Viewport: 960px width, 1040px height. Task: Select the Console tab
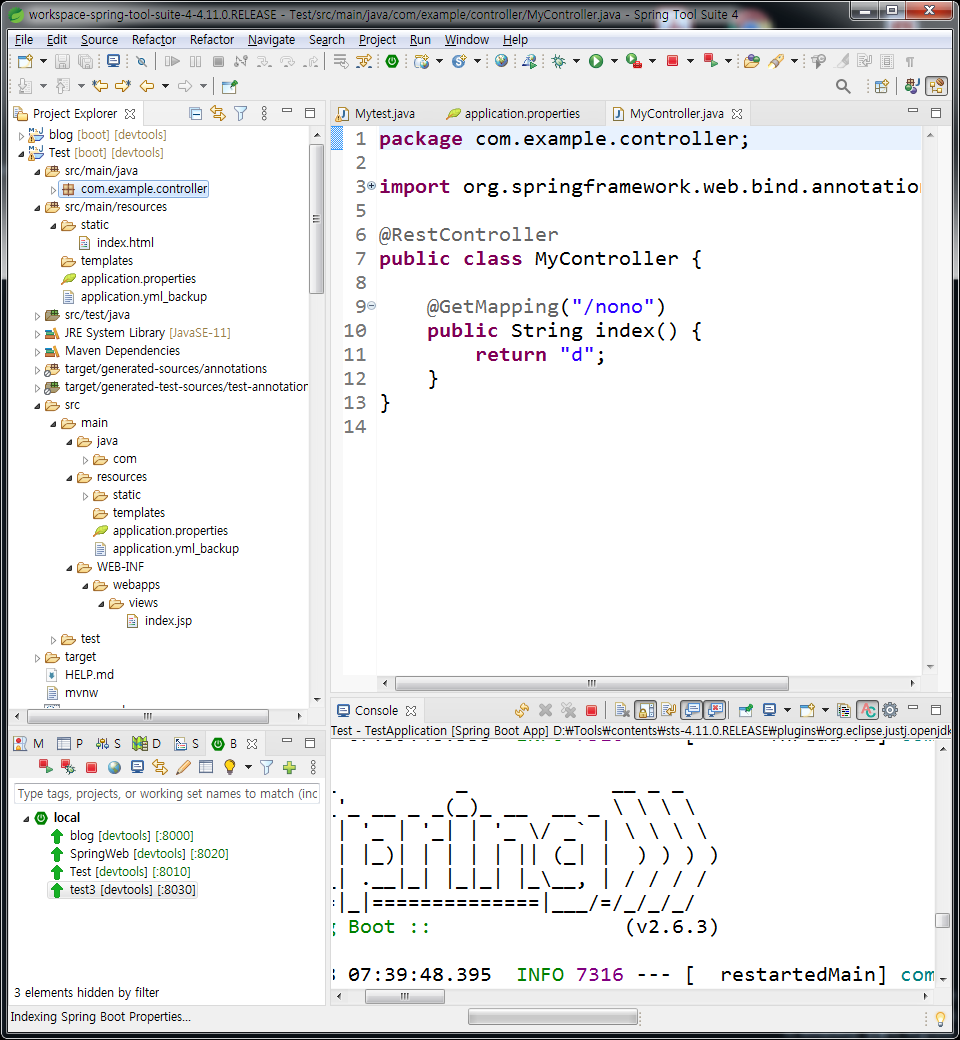376,711
